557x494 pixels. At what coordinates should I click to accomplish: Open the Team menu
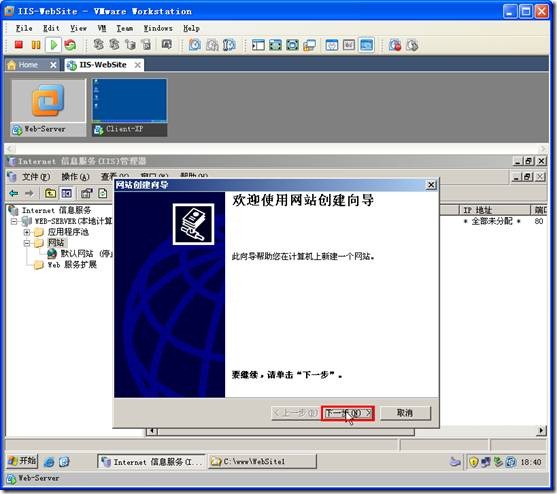click(125, 28)
